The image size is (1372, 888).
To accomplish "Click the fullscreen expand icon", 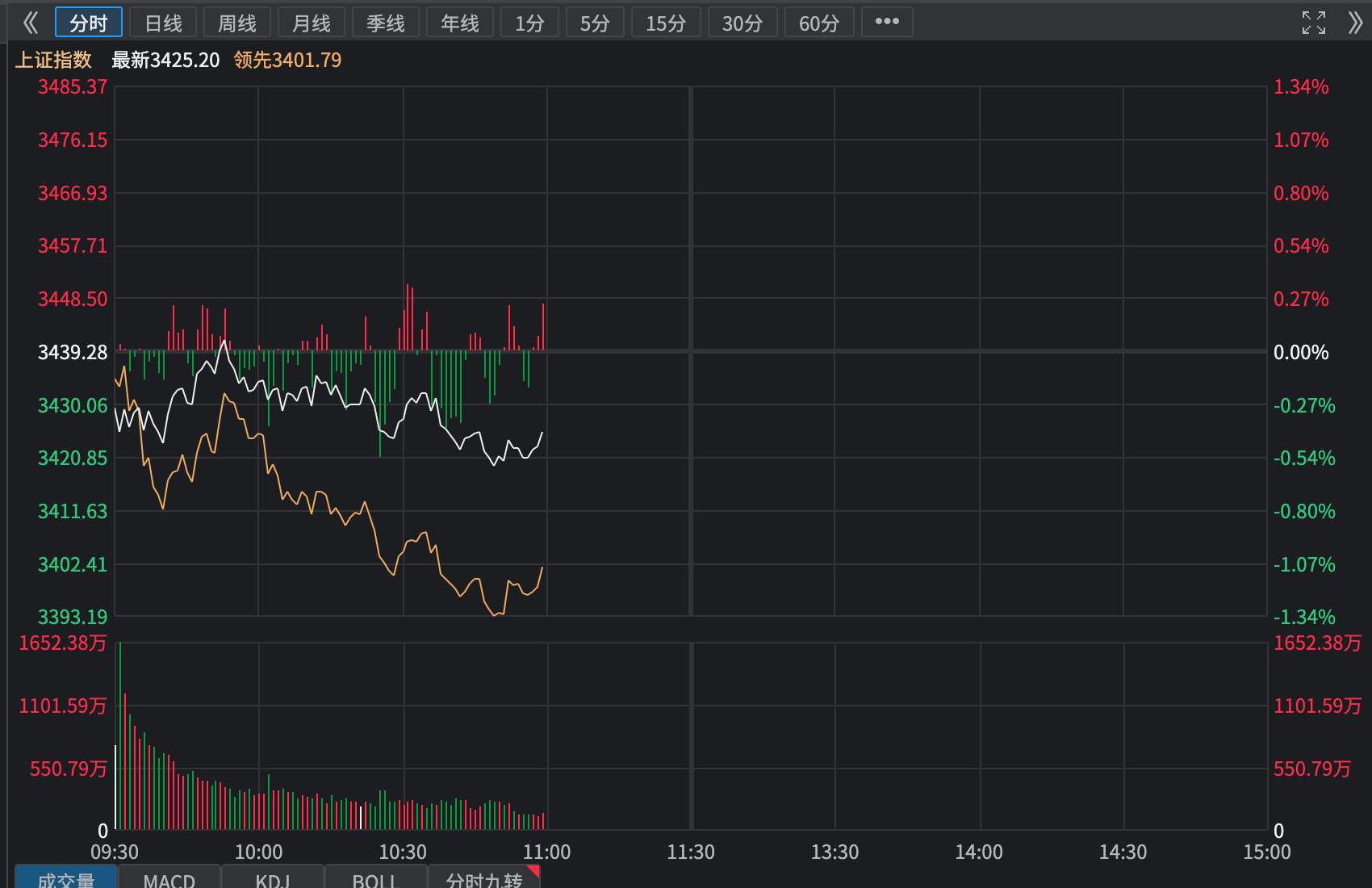I will (1313, 23).
